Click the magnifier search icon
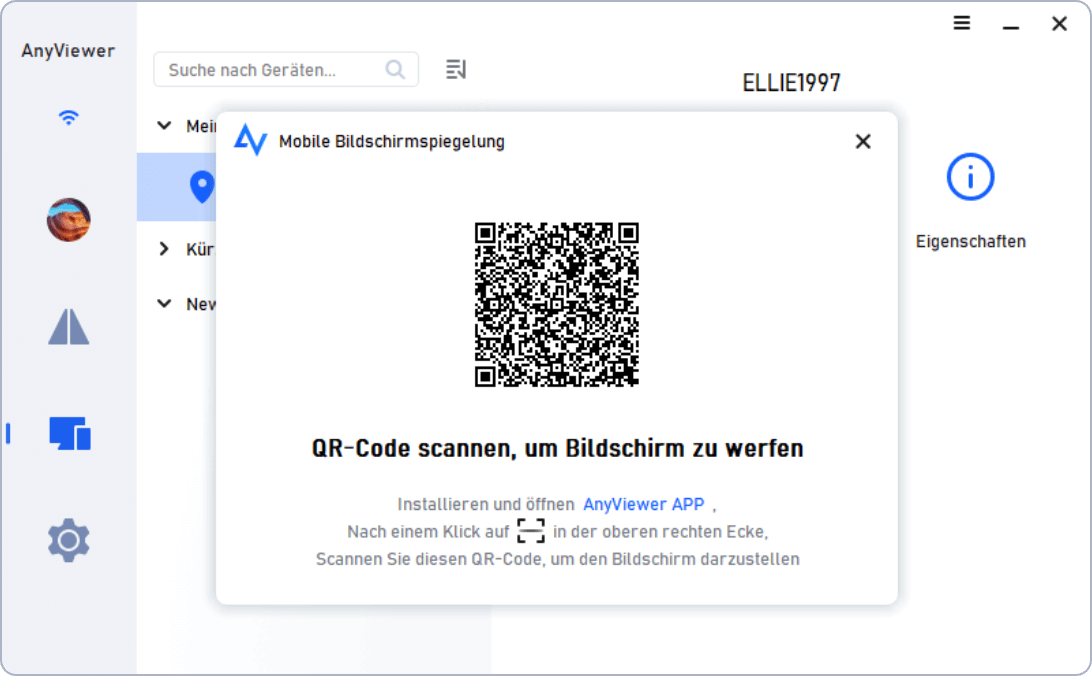The image size is (1092, 676). click(x=395, y=70)
